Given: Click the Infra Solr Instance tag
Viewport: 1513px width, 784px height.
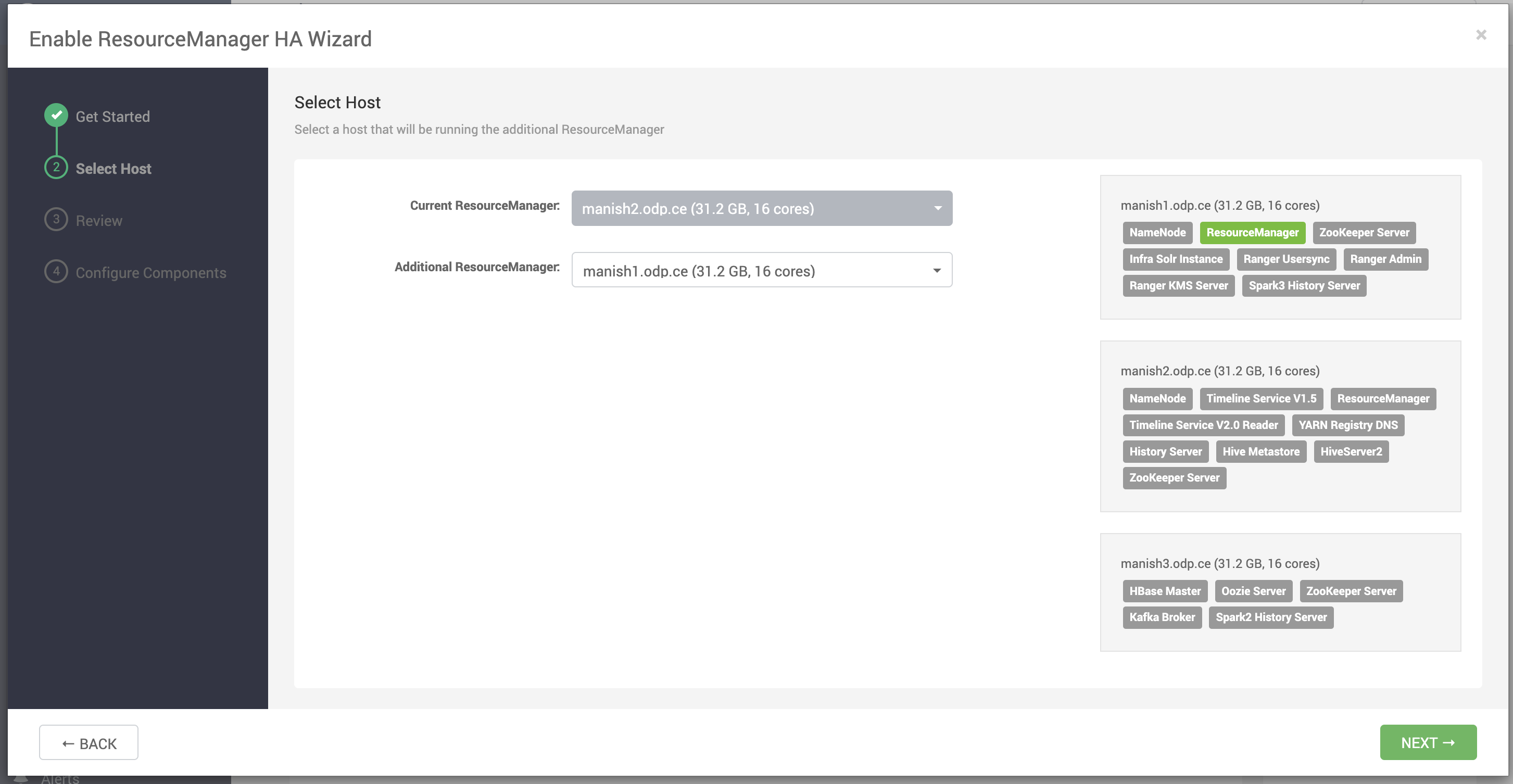Looking at the screenshot, I should pos(1176,259).
